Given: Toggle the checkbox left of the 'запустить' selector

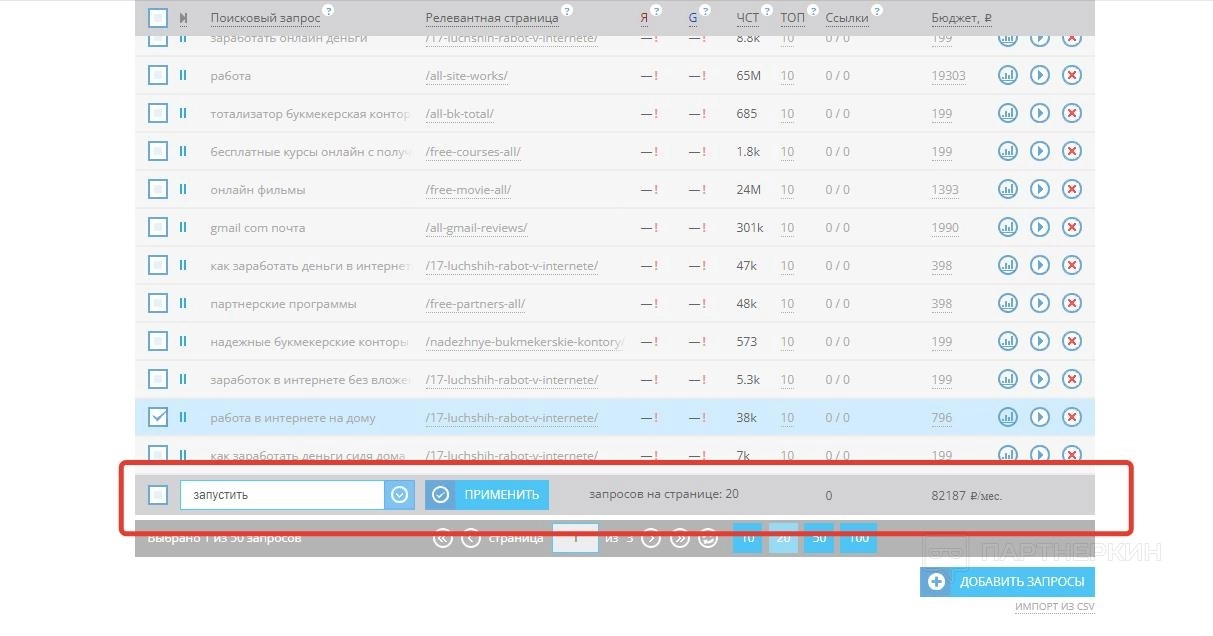Looking at the screenshot, I should click(158, 494).
